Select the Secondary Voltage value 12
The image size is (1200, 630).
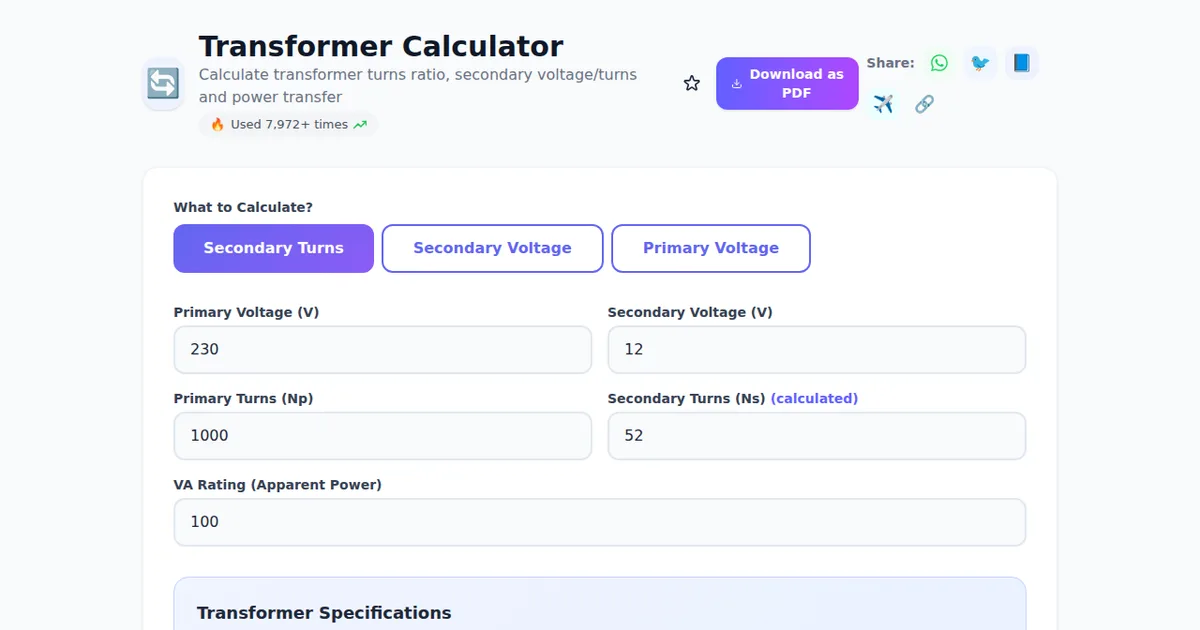click(x=817, y=349)
